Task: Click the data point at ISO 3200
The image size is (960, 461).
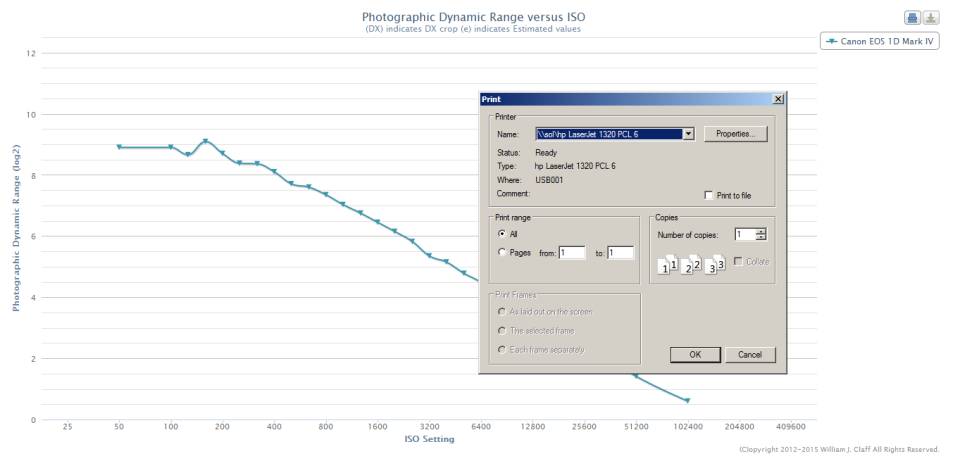Action: 429,255
